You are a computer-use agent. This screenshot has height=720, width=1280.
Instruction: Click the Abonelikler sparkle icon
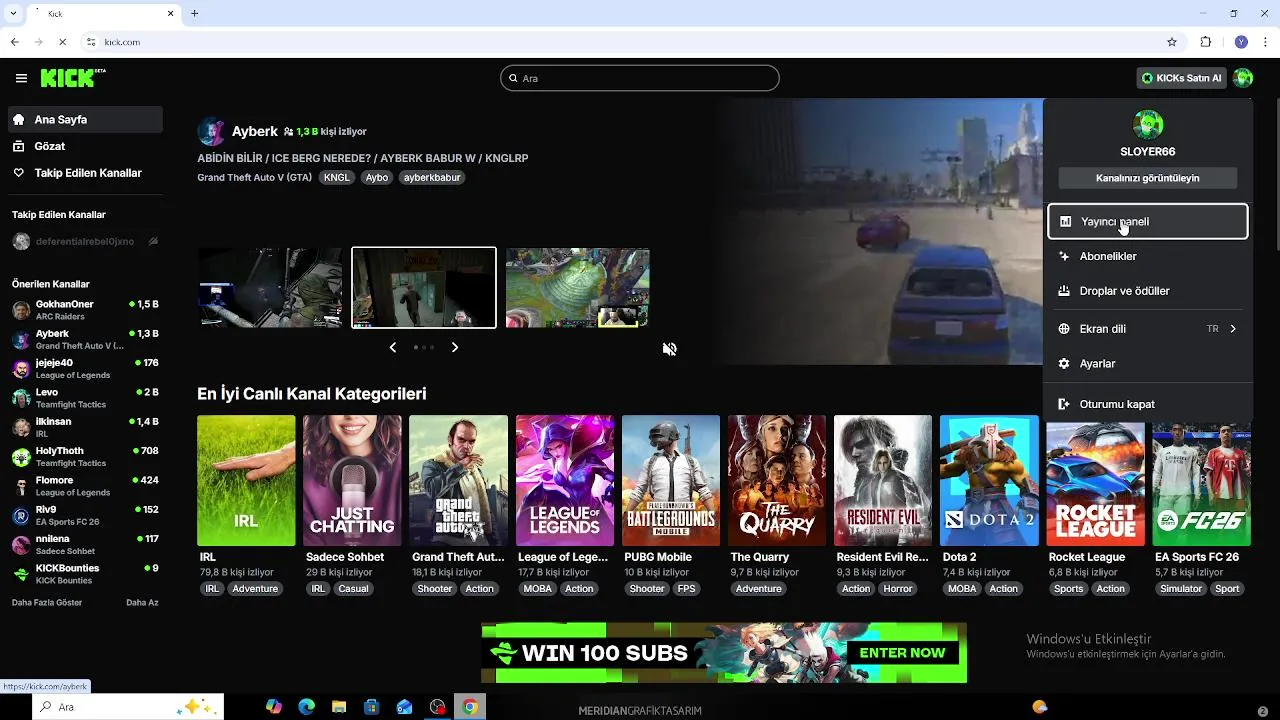pos(1064,256)
